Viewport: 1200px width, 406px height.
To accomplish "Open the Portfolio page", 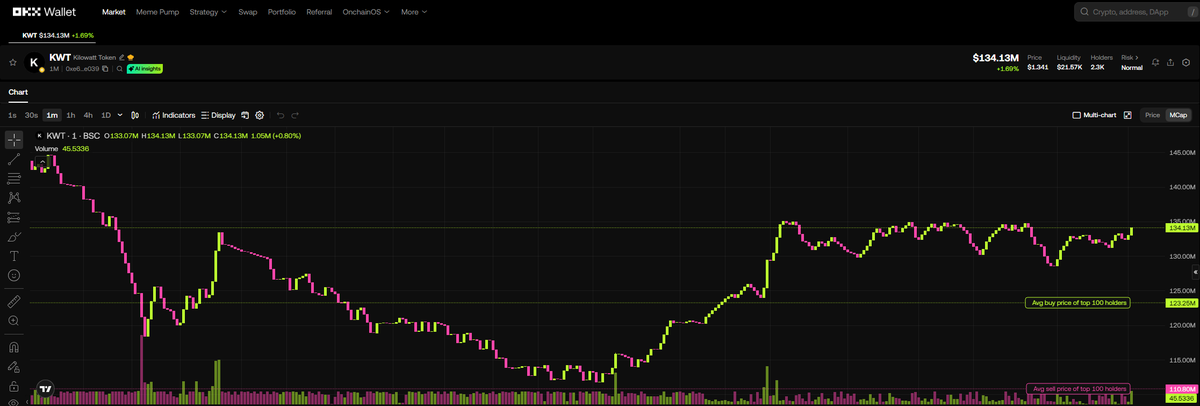I will (x=282, y=12).
